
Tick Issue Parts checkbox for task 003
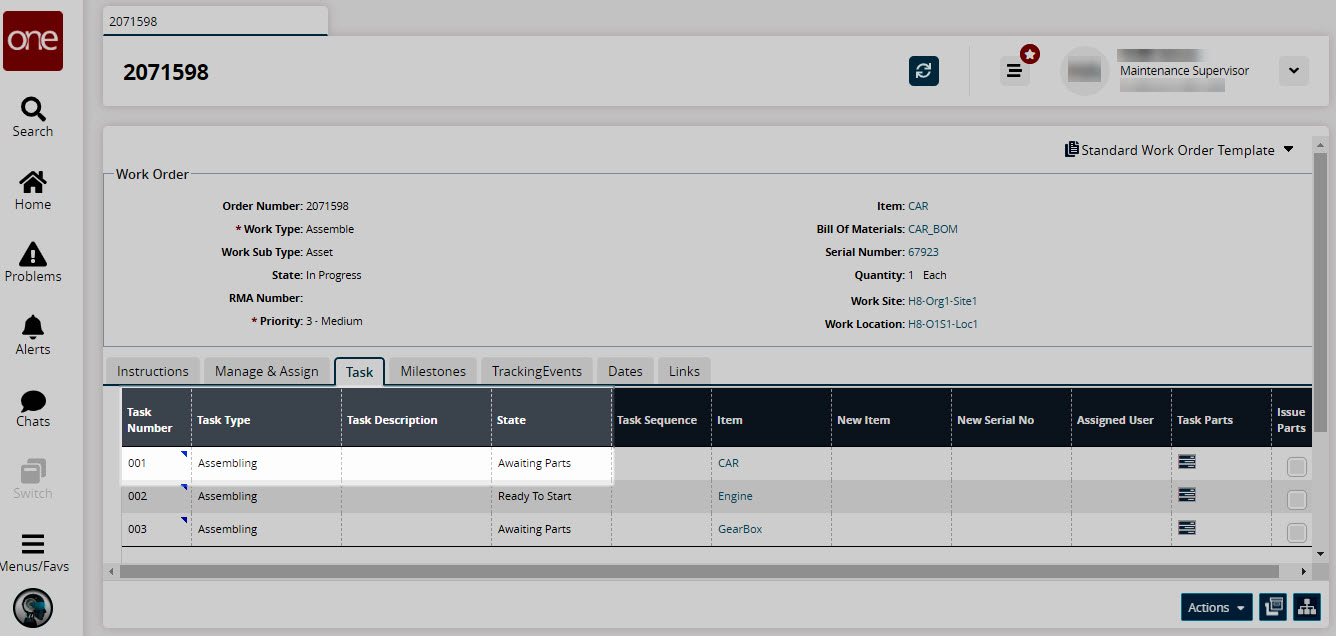pyautogui.click(x=1296, y=533)
